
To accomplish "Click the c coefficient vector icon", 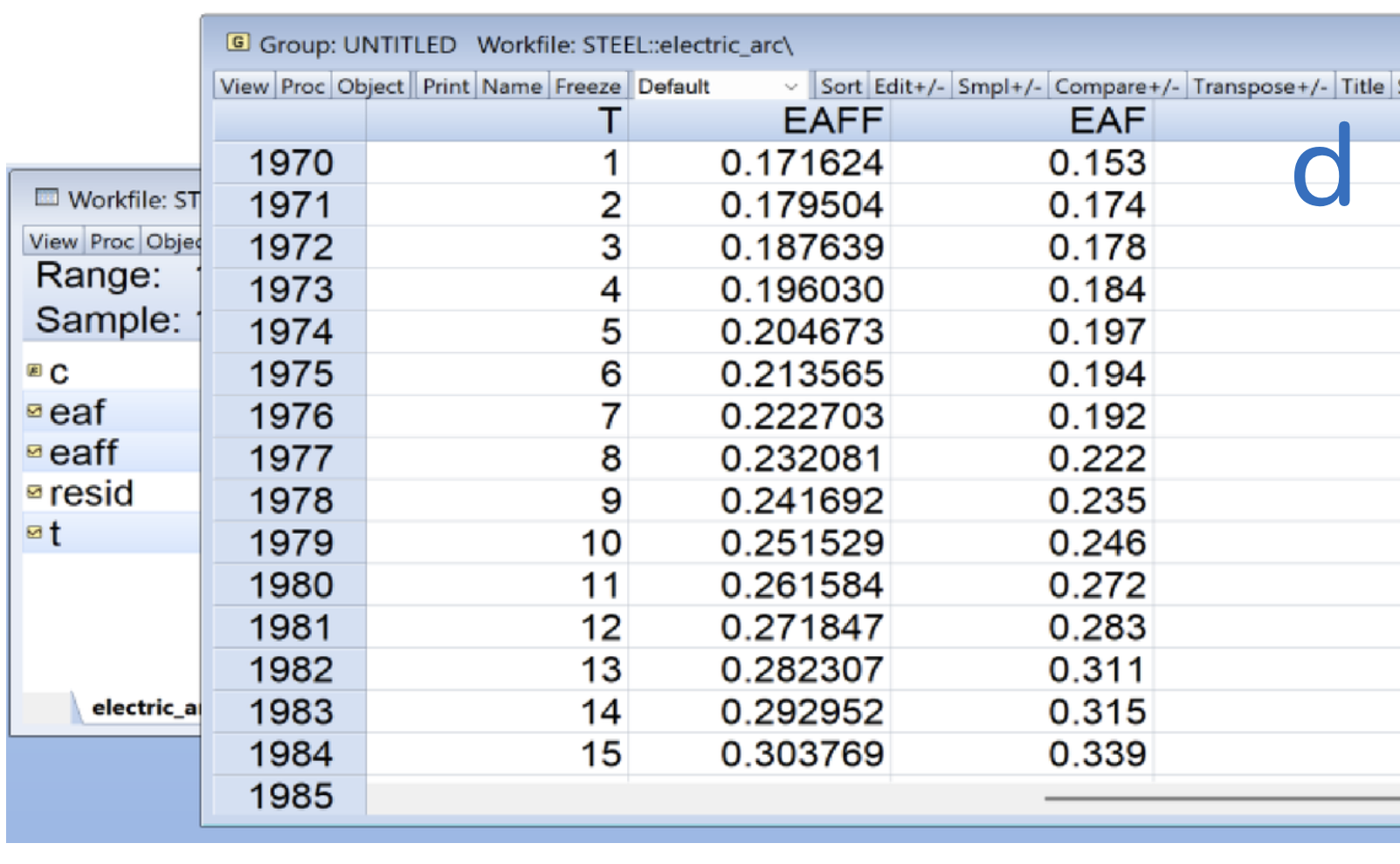I will pyautogui.click(x=34, y=371).
